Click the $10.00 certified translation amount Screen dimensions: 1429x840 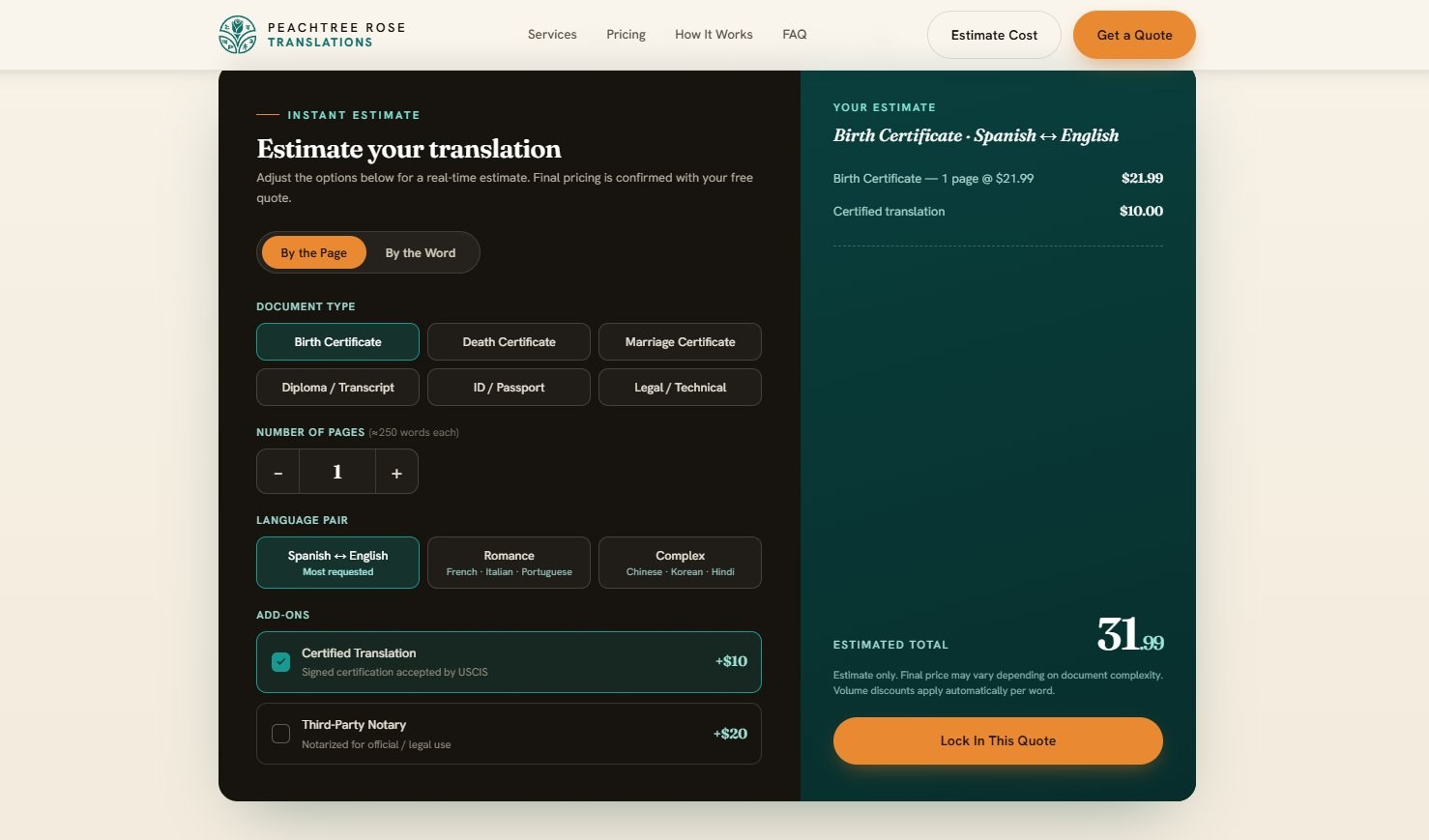1141,211
